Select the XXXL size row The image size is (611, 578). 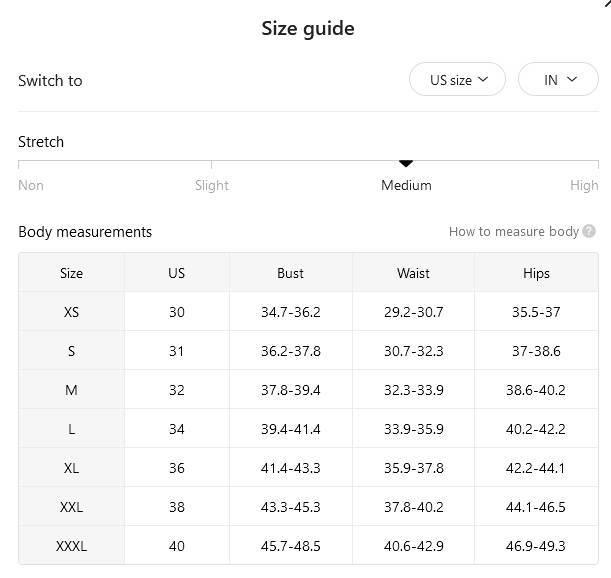tap(308, 546)
